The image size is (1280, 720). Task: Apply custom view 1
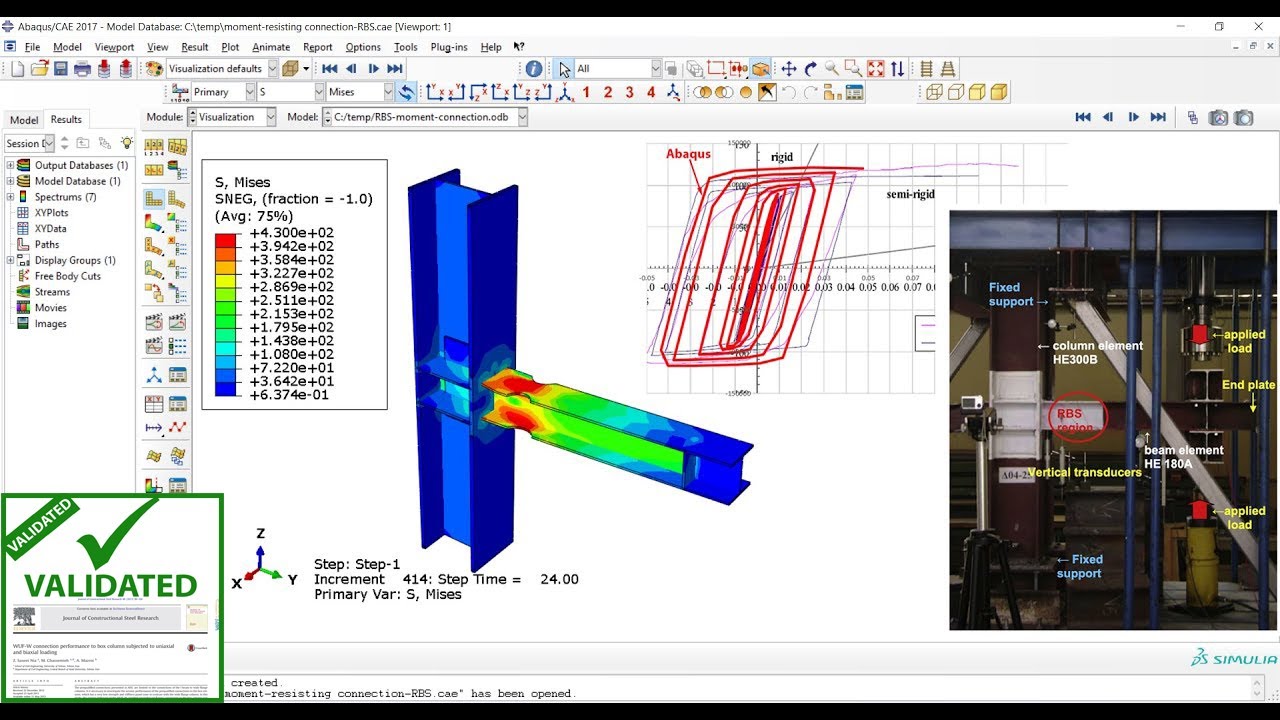(x=586, y=92)
